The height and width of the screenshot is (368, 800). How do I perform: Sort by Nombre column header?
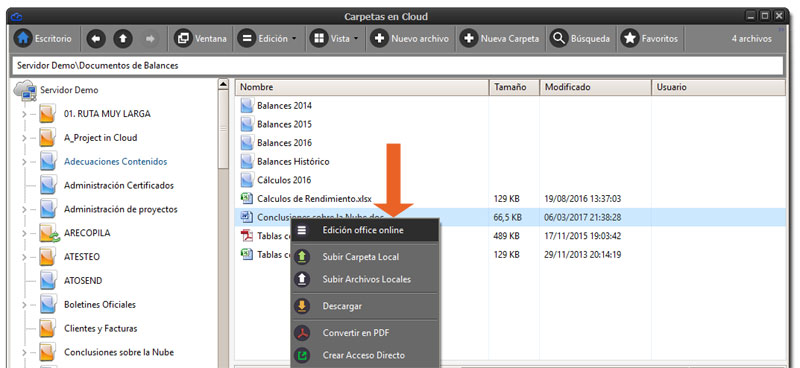coord(362,87)
